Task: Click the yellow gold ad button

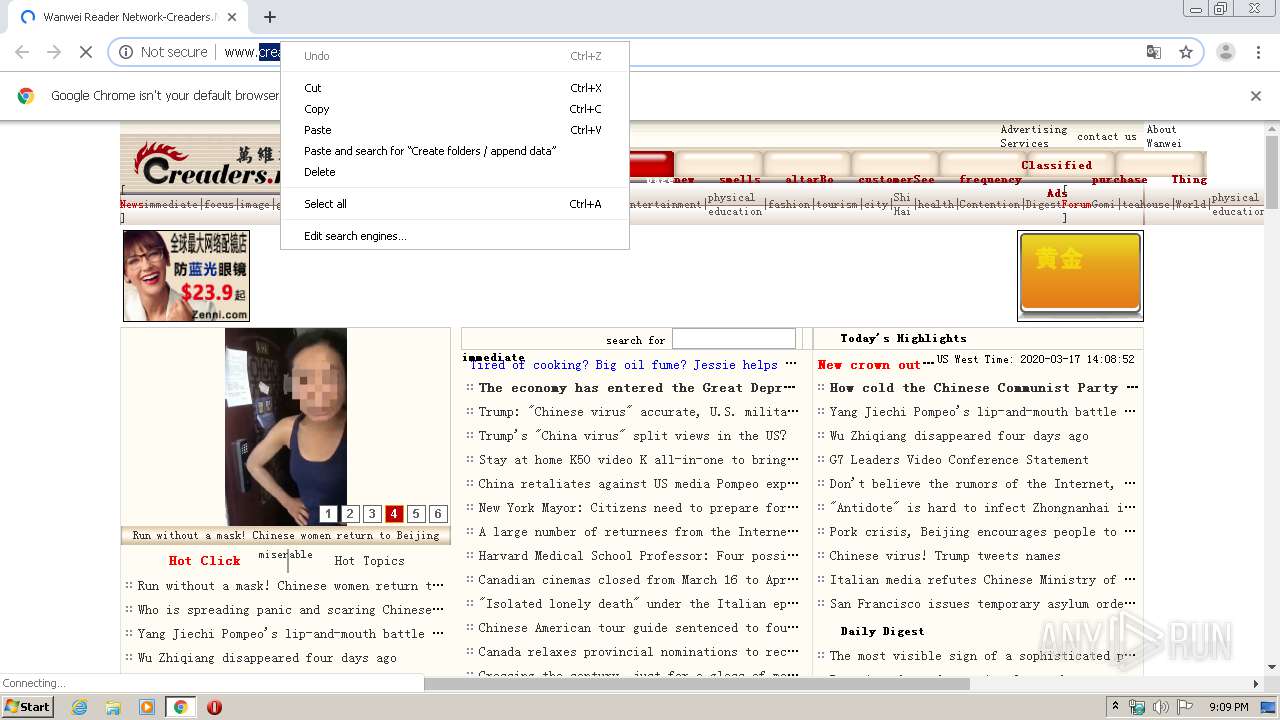Action: 1080,275
